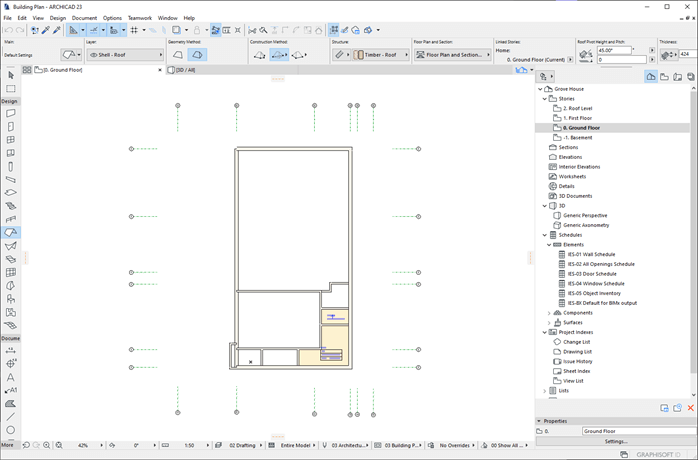Activate the Beam tool
The height and width of the screenshot is (460, 698).
tap(11, 179)
